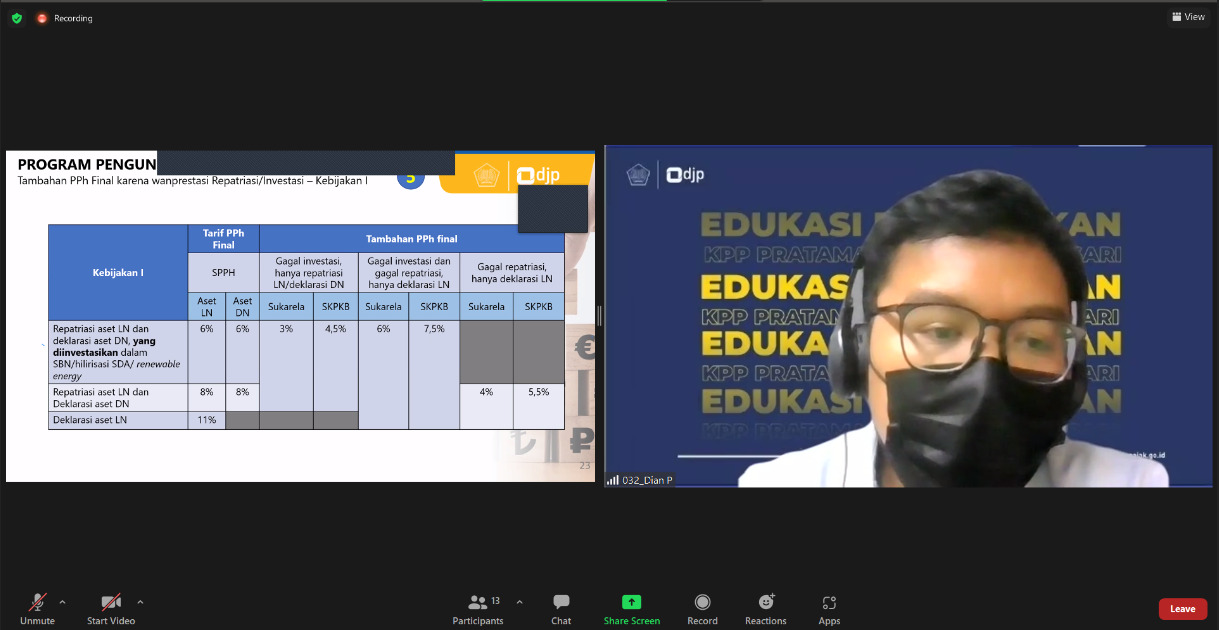Click signal strength icon beside 032_Dian P
This screenshot has height=630, width=1219.
pyautogui.click(x=613, y=481)
